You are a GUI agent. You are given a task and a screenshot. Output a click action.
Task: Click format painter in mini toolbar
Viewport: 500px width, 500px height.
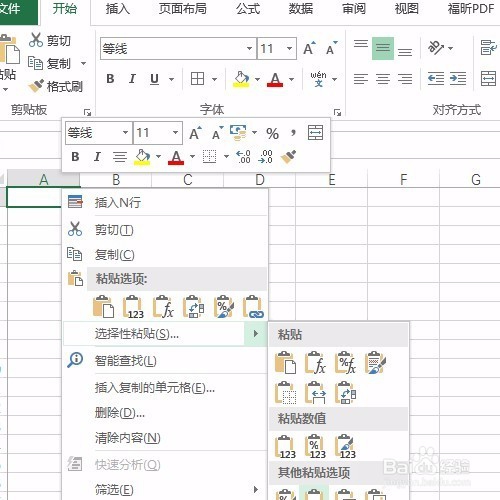click(x=288, y=157)
